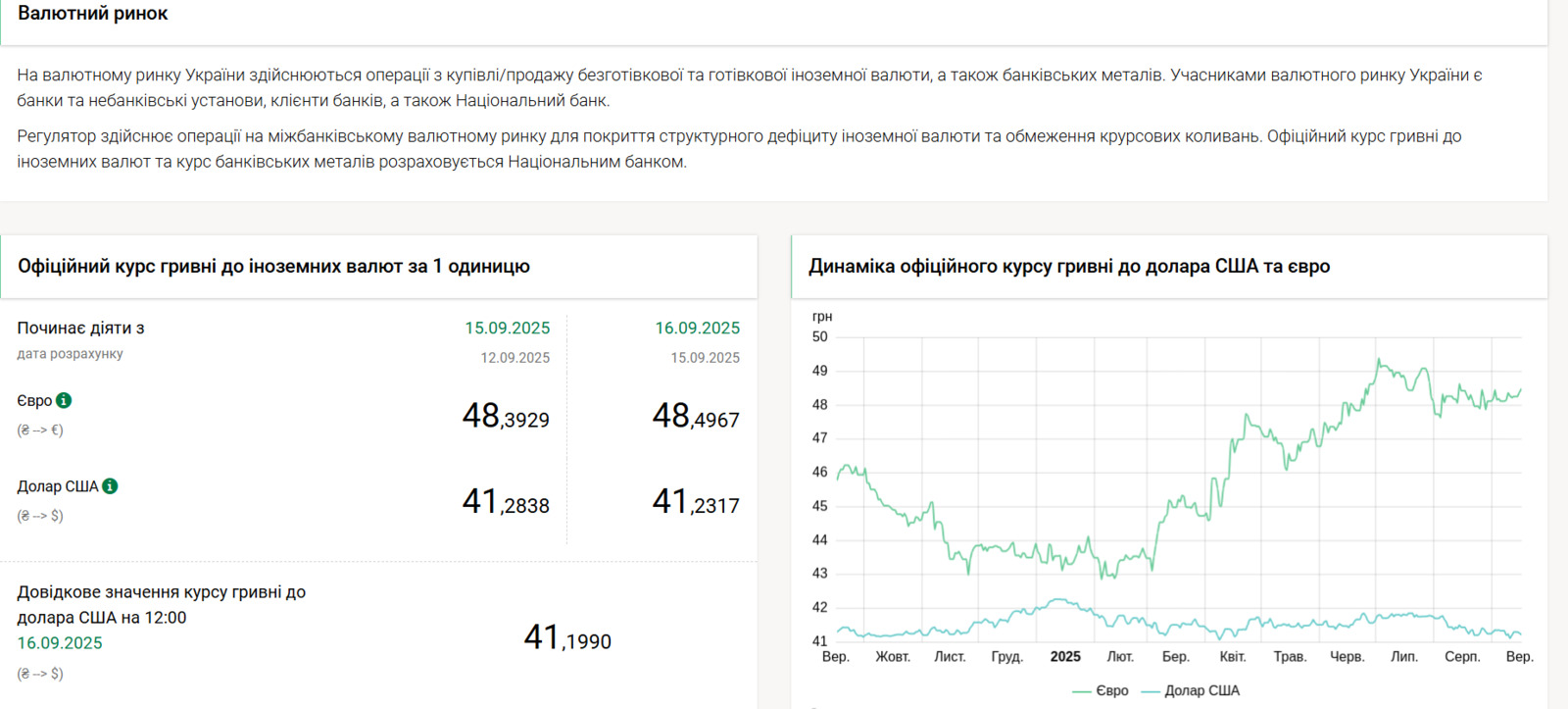Click the info icon beside Долар США

(110, 486)
